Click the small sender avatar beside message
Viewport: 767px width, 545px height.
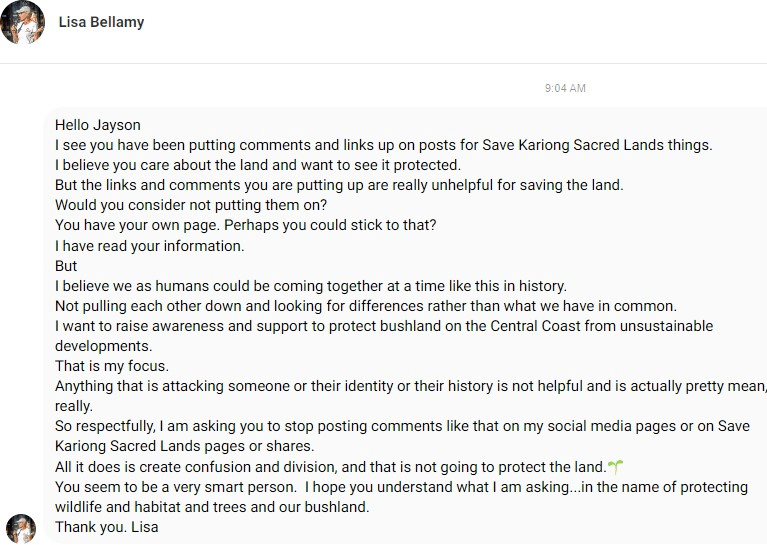pyautogui.click(x=21, y=528)
